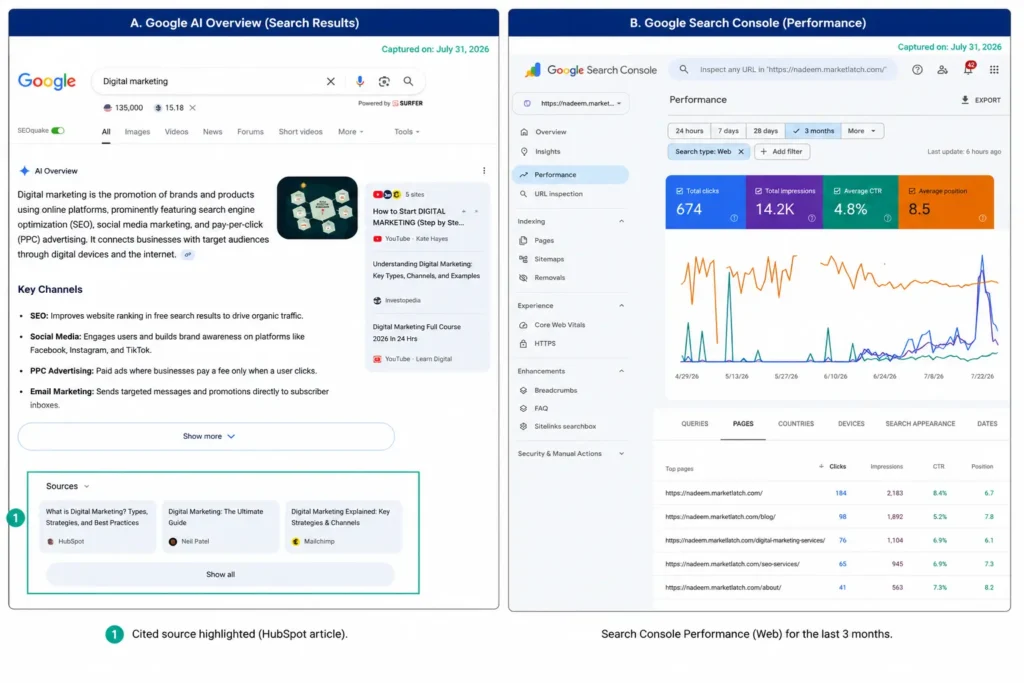Toggle the Total impressions checkbox

click(x=758, y=191)
